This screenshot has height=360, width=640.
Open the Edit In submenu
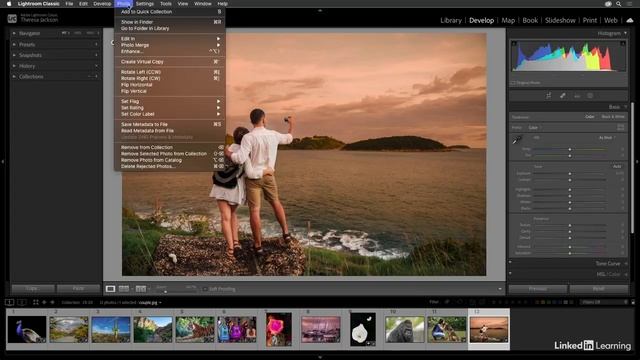pyautogui.click(x=170, y=38)
